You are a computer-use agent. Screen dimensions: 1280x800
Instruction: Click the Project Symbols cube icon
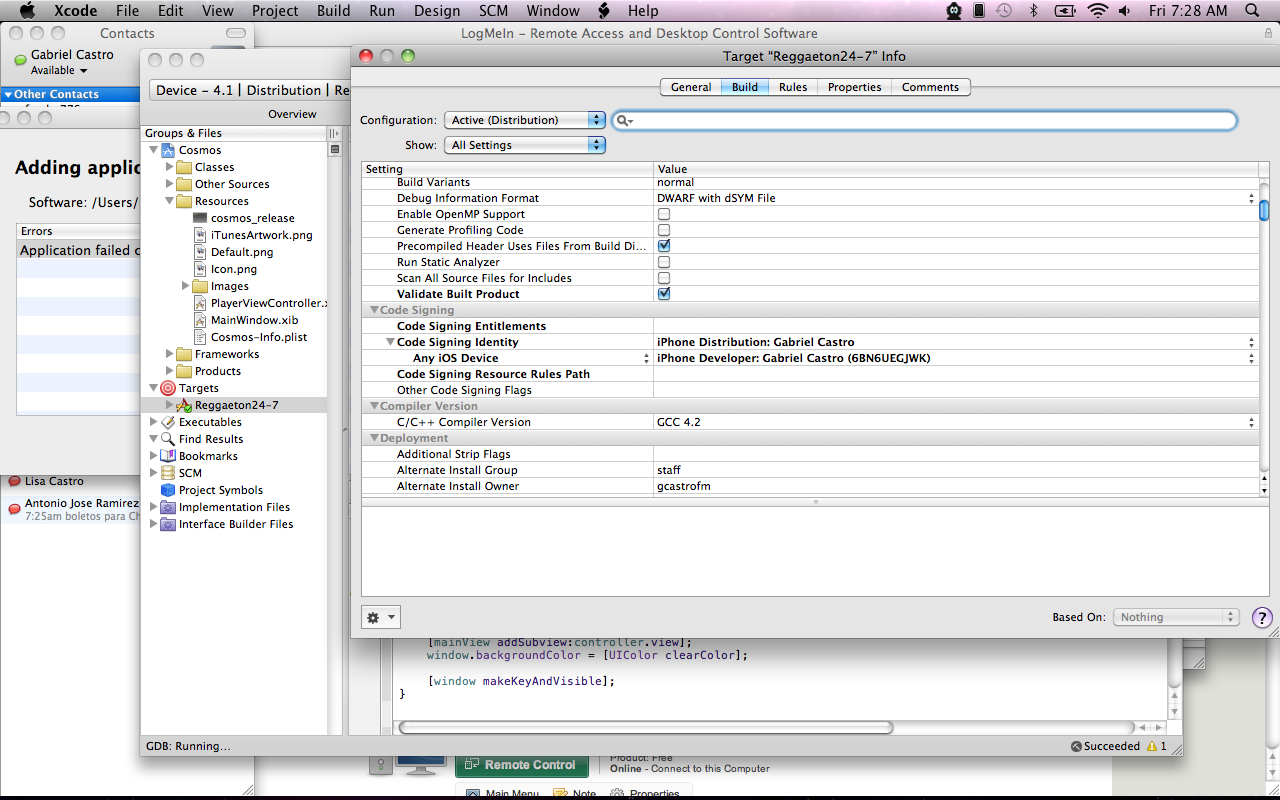coord(167,490)
